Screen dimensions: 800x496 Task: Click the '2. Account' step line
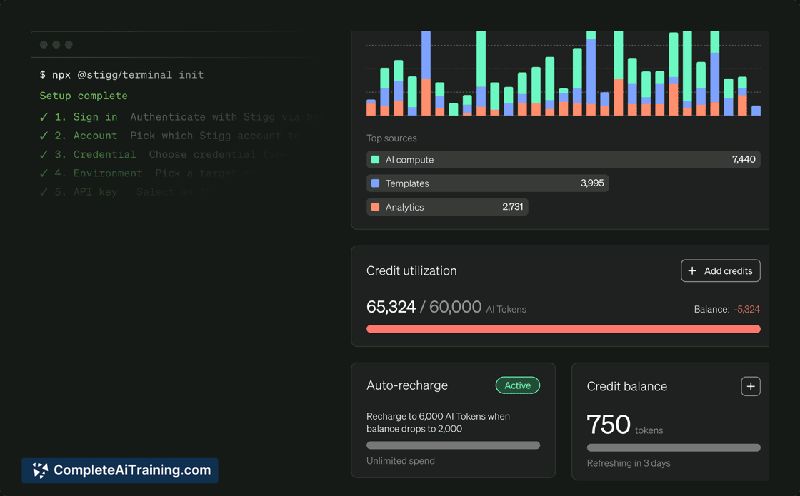tap(170, 136)
